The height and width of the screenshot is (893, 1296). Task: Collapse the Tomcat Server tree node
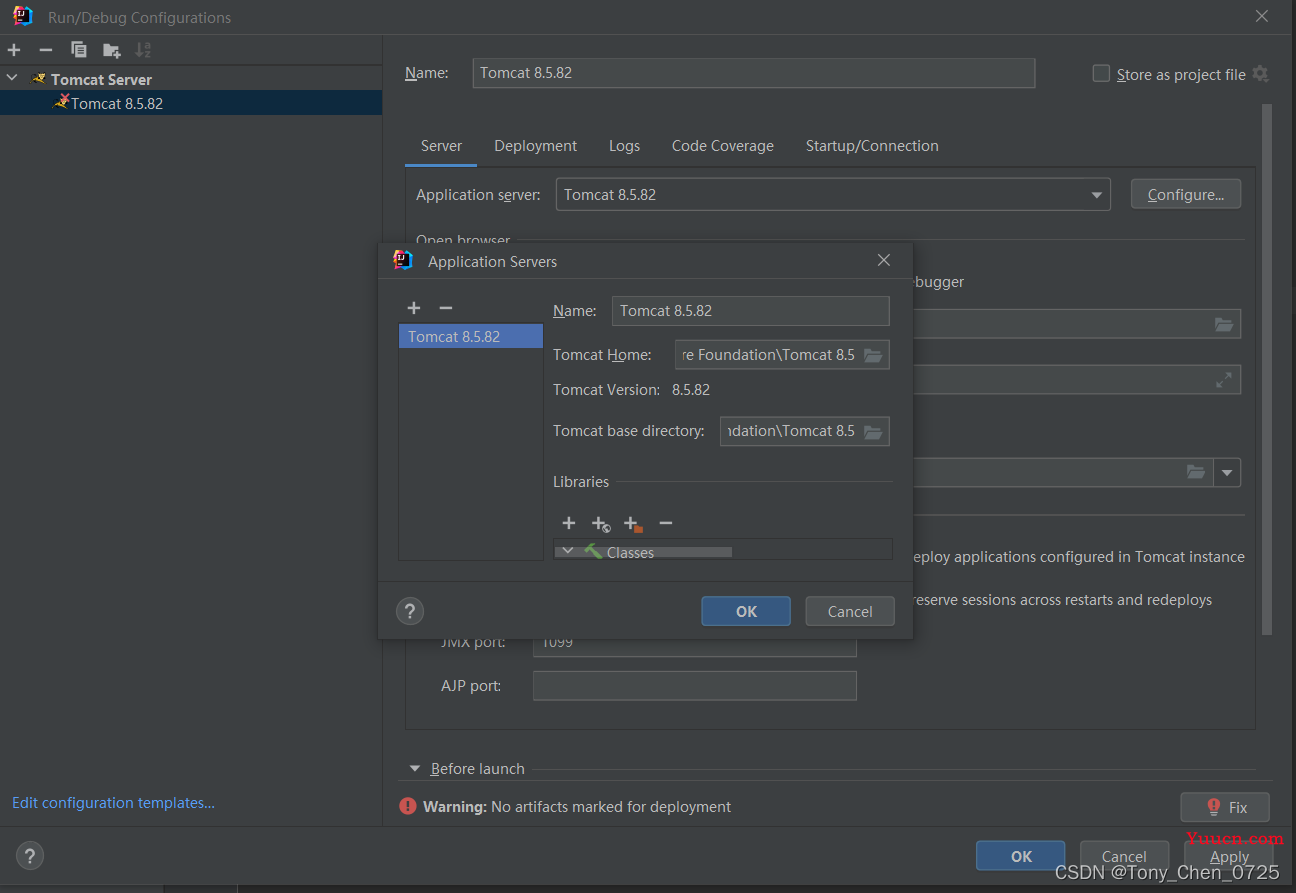(12, 78)
